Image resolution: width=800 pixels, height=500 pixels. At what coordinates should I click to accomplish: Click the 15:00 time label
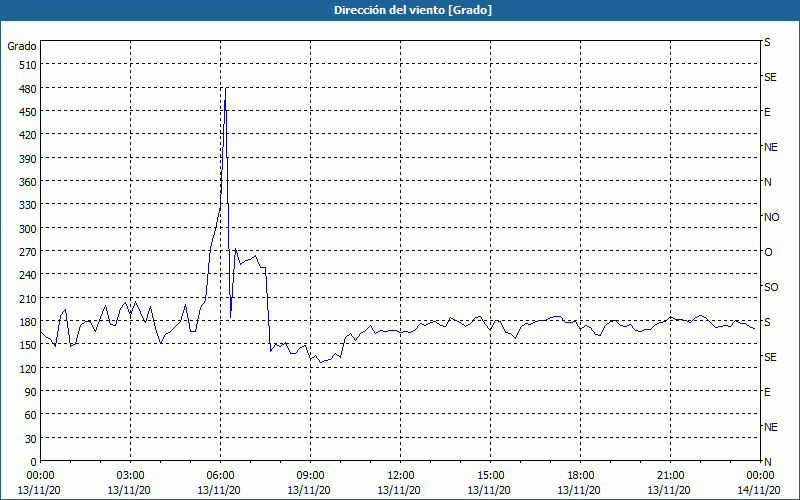click(x=490, y=476)
